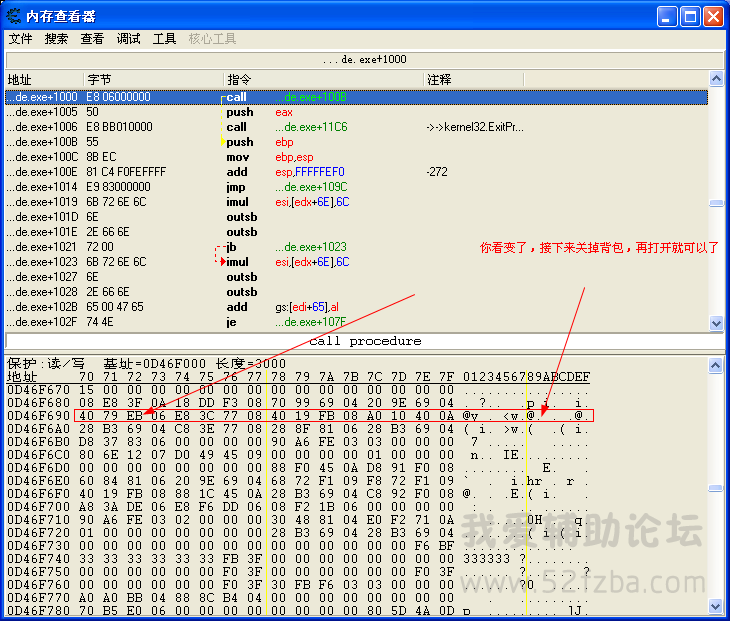730x621 pixels.
Task: Click the ...de.exe+1000 address bar
Action: click(364, 60)
